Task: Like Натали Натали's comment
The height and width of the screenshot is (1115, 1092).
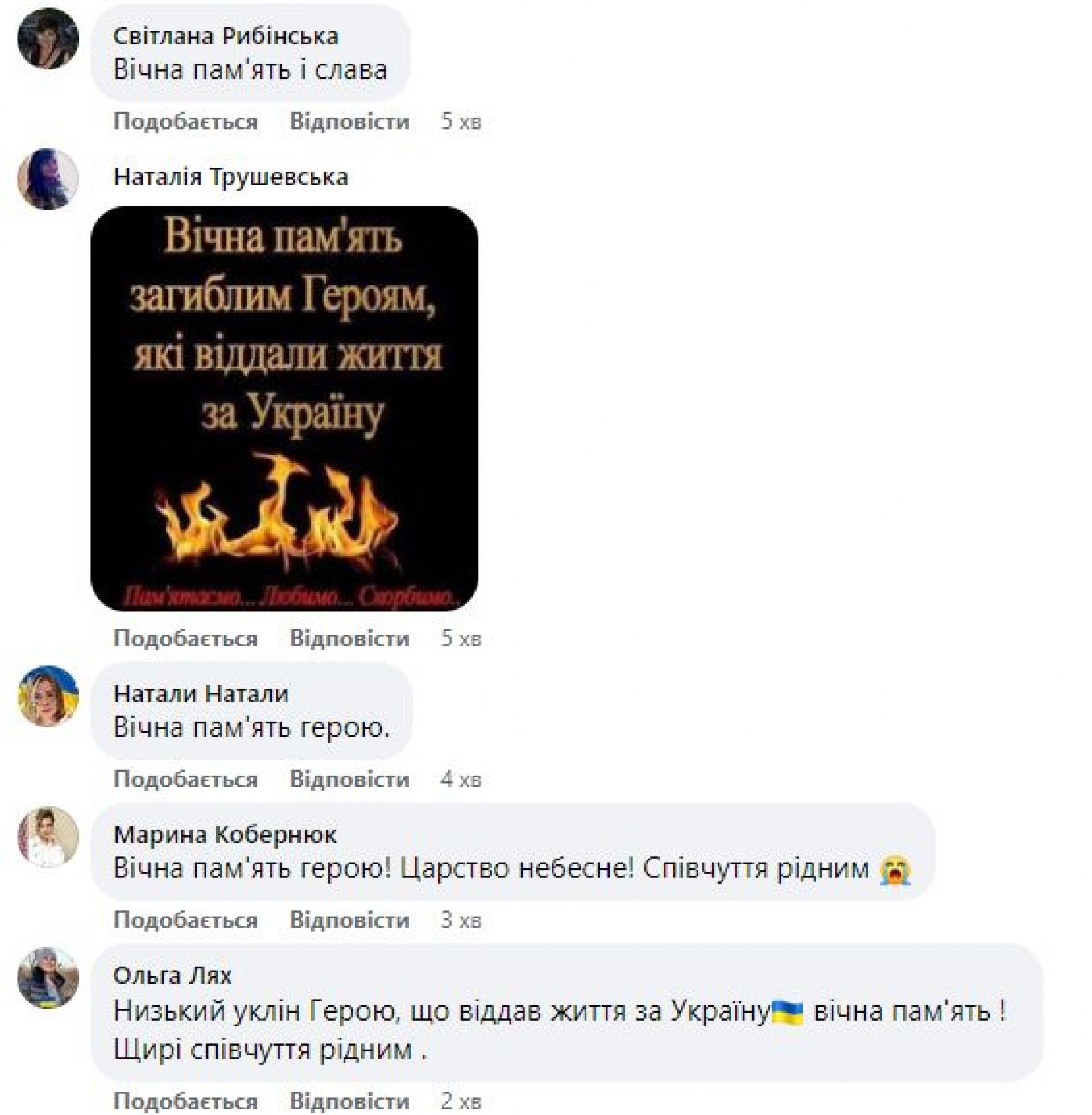Action: point(185,779)
